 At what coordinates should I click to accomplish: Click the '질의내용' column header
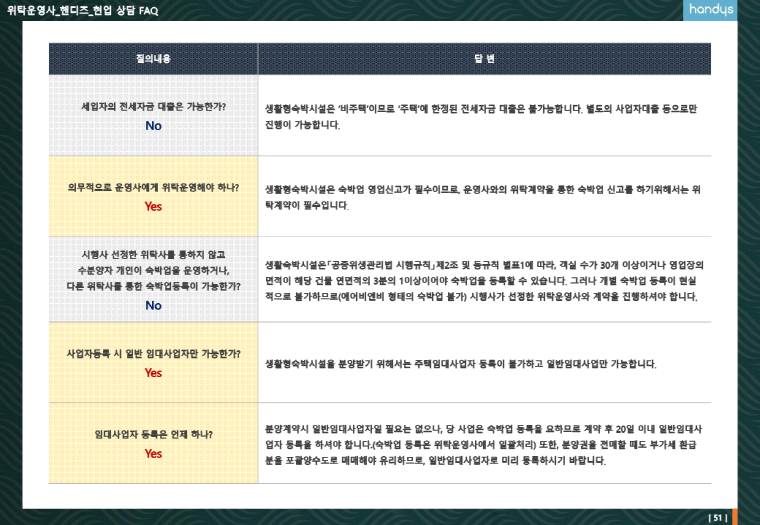[153, 59]
